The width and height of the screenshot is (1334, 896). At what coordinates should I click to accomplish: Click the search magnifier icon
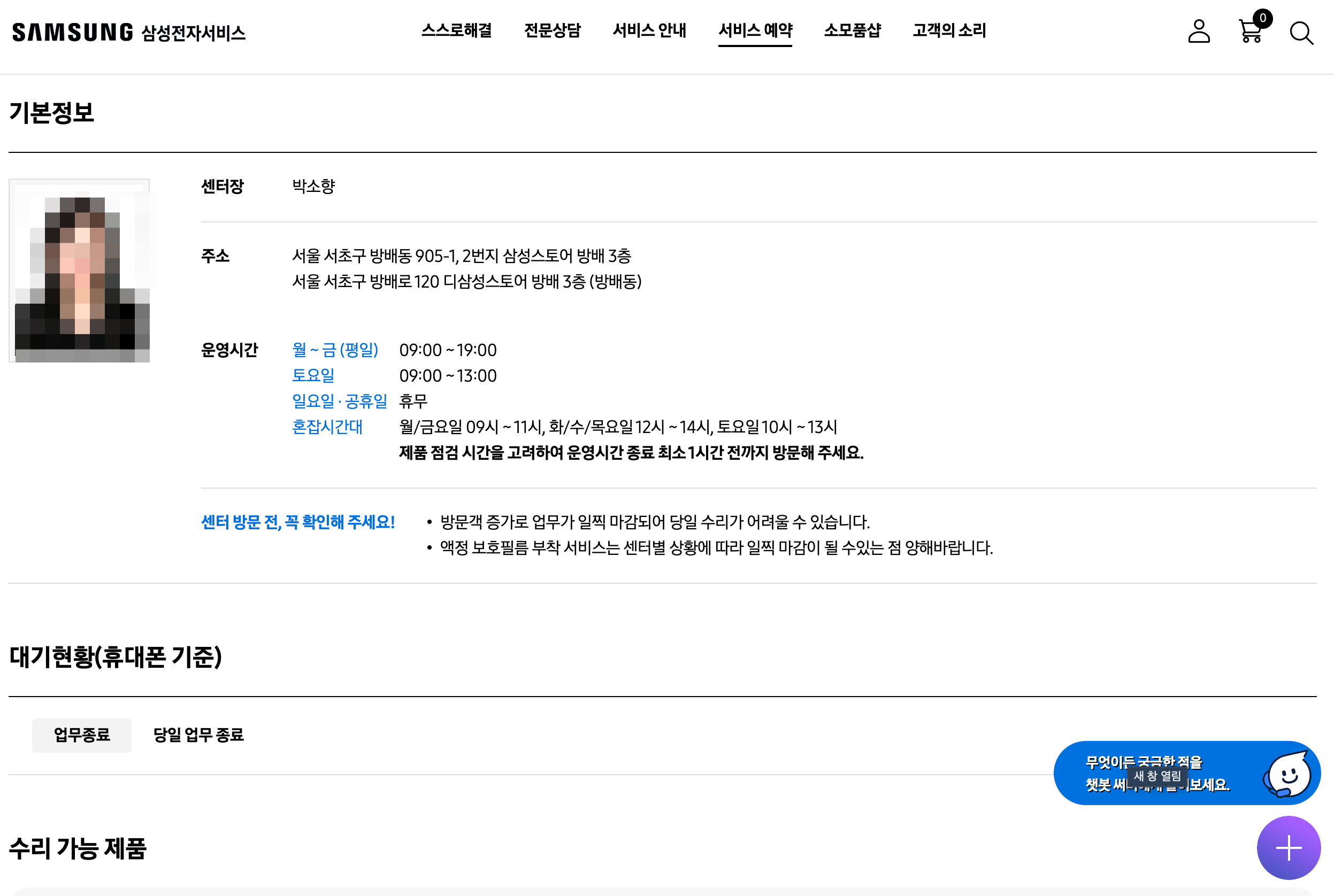1301,33
